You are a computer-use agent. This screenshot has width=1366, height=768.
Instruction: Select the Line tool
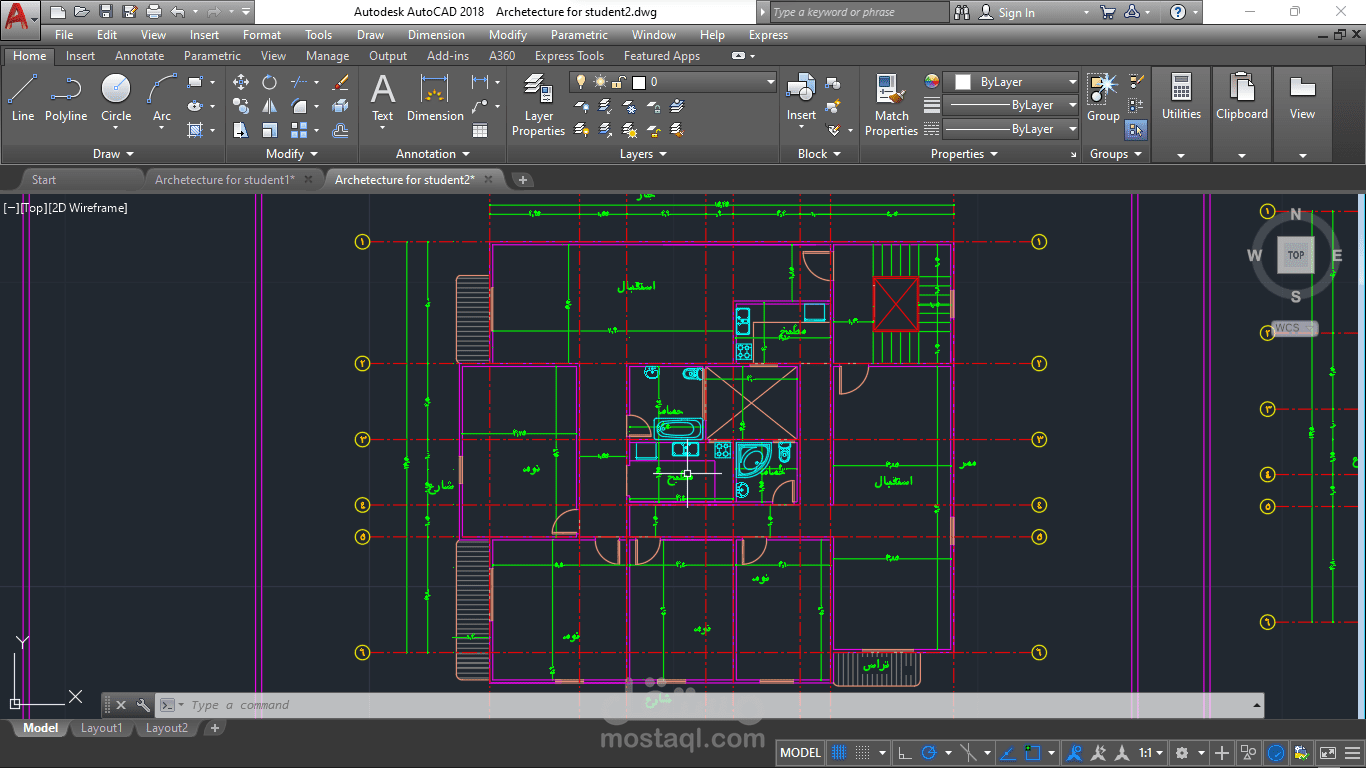[22, 98]
